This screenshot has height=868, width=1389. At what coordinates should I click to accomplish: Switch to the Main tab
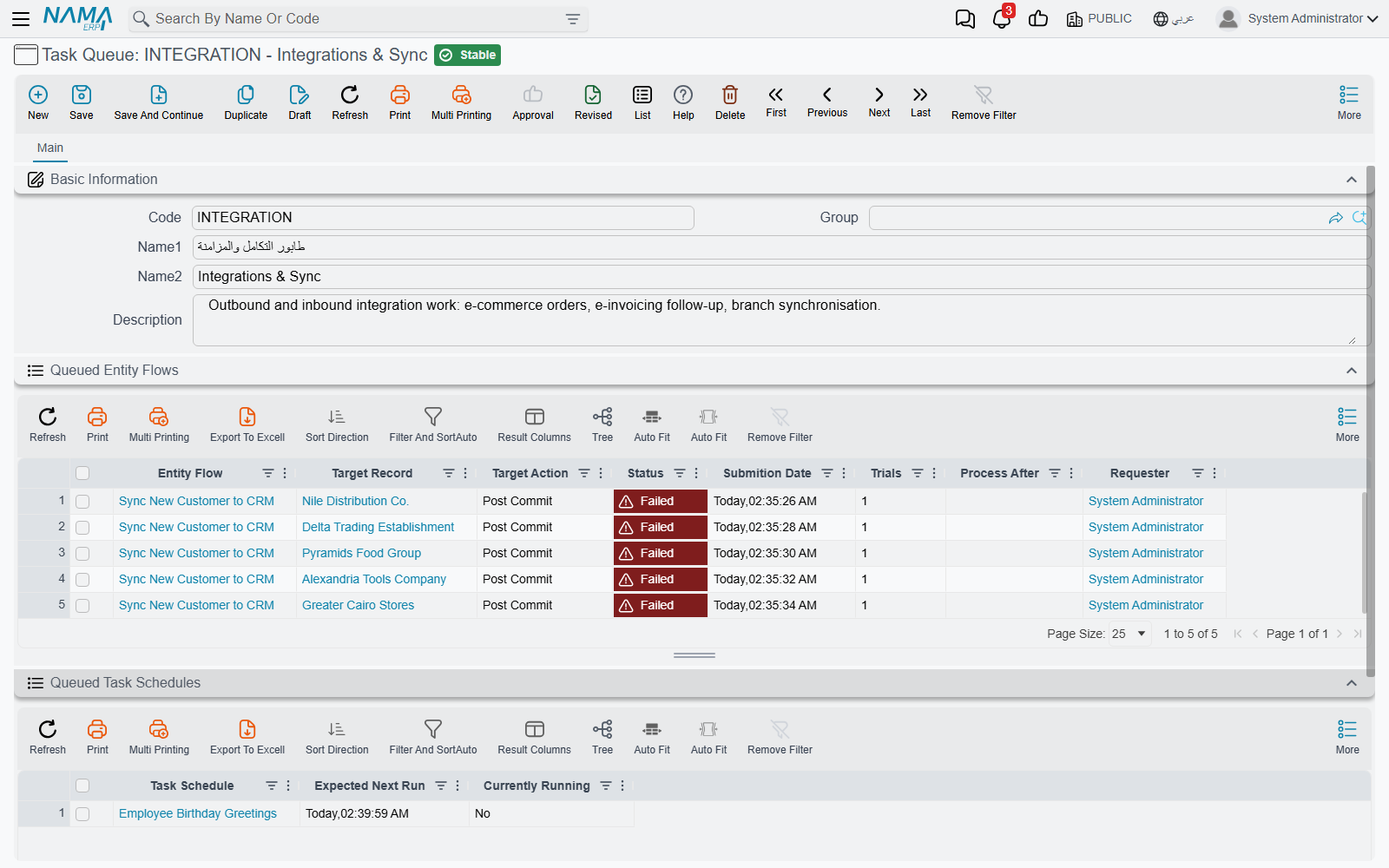coord(50,148)
